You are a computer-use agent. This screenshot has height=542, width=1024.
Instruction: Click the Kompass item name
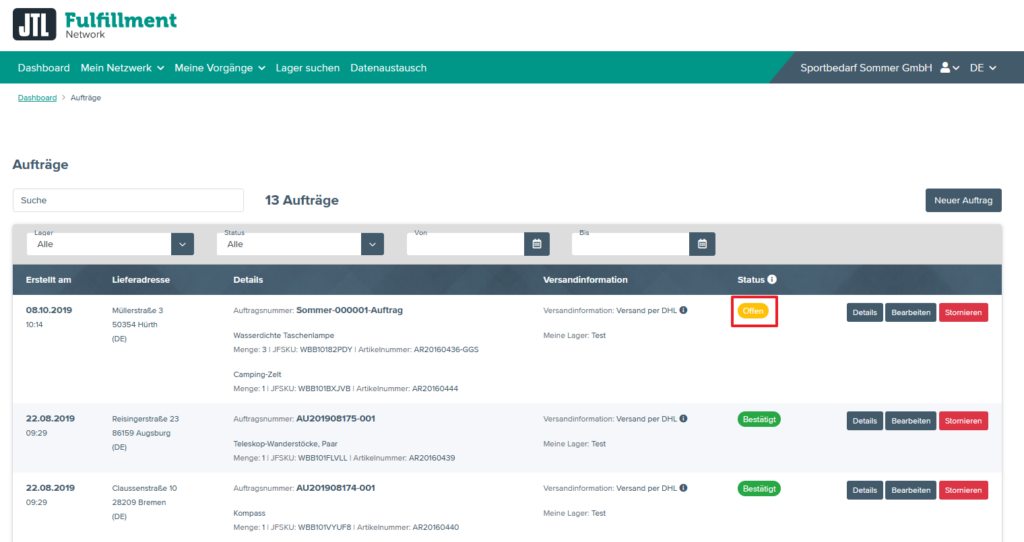tap(249, 513)
